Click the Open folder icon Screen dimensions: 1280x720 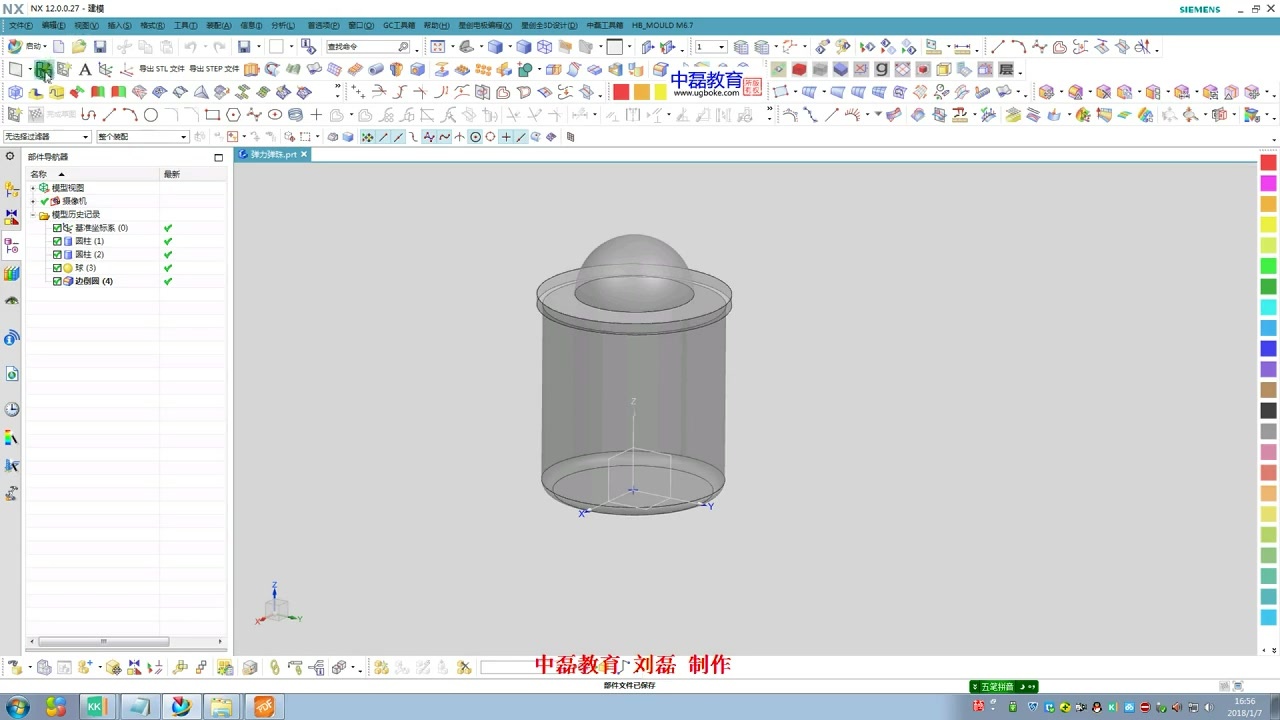tap(79, 47)
